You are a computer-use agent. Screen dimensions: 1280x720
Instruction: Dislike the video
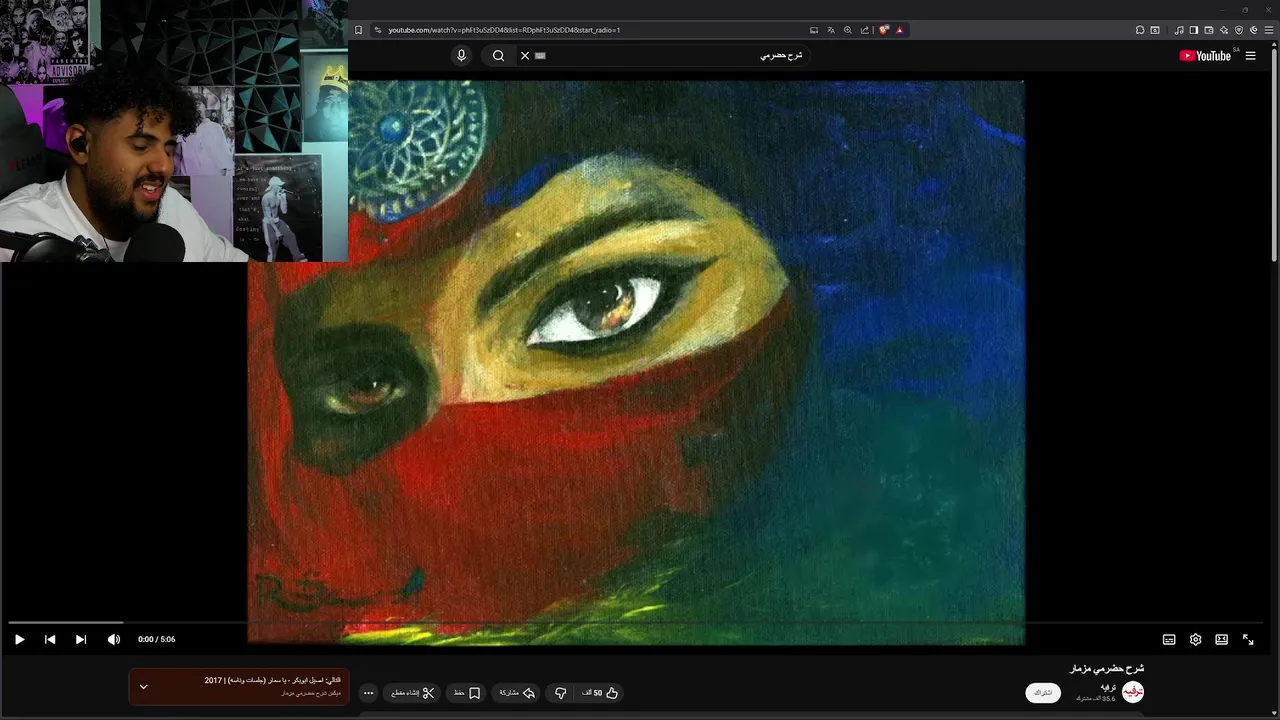tap(560, 693)
